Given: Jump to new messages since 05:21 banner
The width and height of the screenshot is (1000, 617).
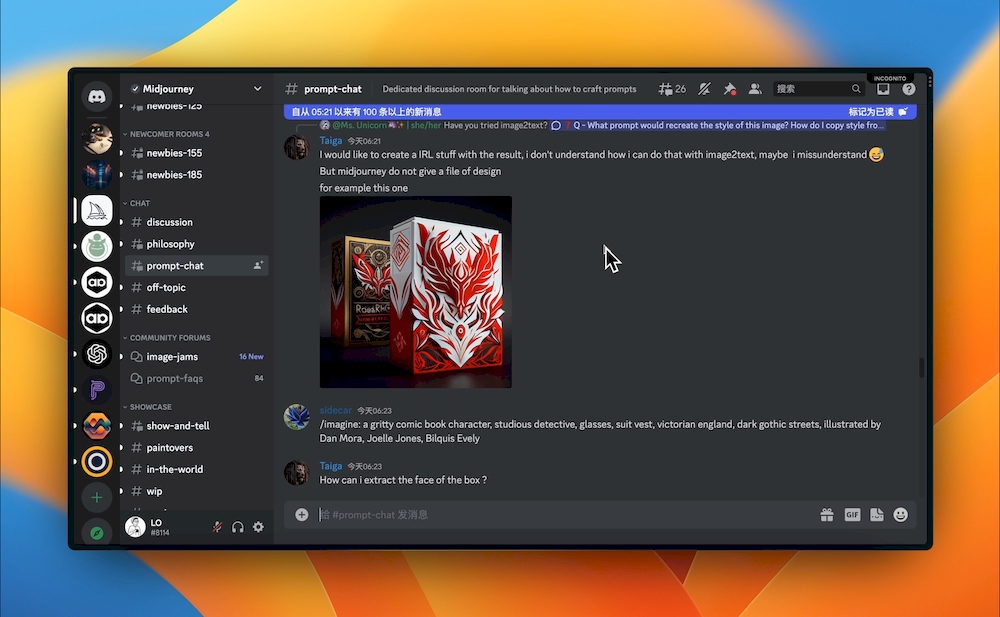Looking at the screenshot, I should click(x=366, y=112).
